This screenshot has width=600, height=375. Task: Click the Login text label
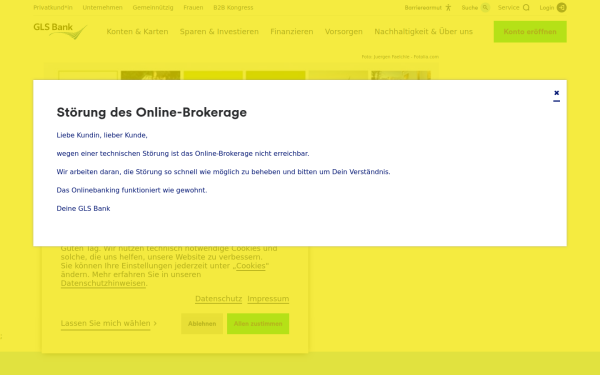tap(546, 8)
